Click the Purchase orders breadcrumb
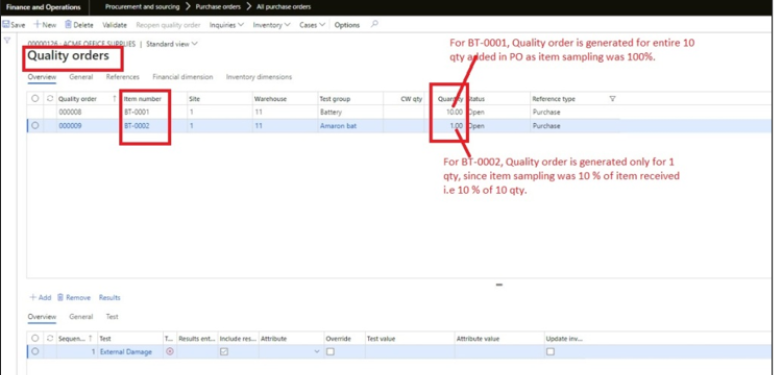The height and width of the screenshot is (375, 774). [x=218, y=7]
